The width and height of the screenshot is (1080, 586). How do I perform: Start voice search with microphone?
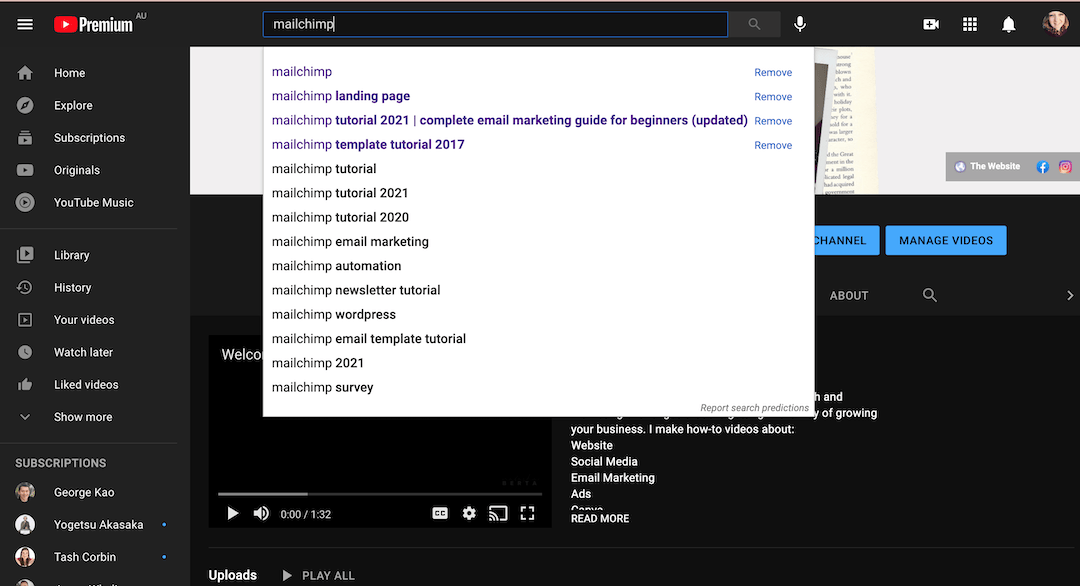coord(800,24)
